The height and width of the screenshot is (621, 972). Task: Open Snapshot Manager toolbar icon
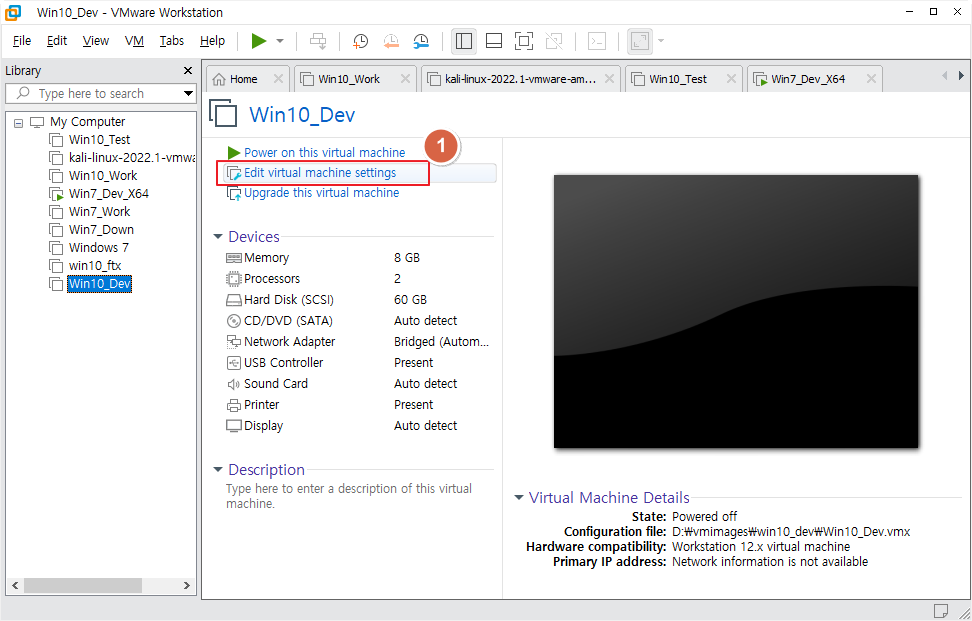pos(421,41)
